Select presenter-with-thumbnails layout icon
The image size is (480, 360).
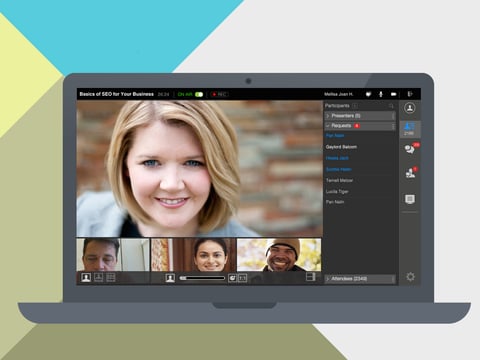point(98,277)
